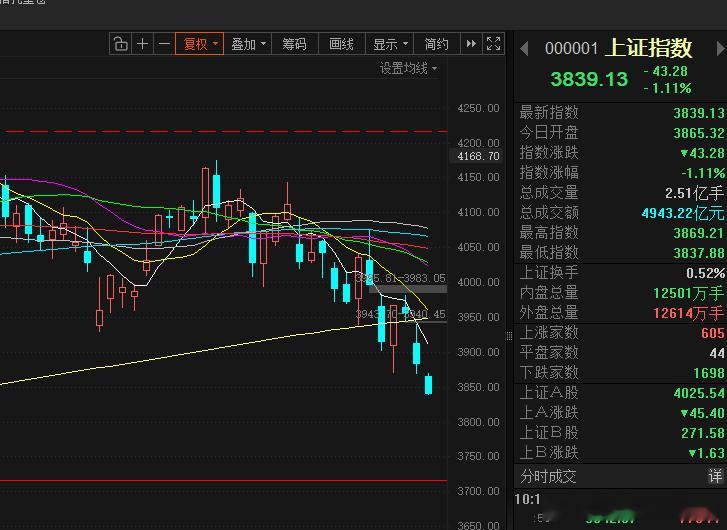Click the 上证A股 4025.54 value

point(699,393)
